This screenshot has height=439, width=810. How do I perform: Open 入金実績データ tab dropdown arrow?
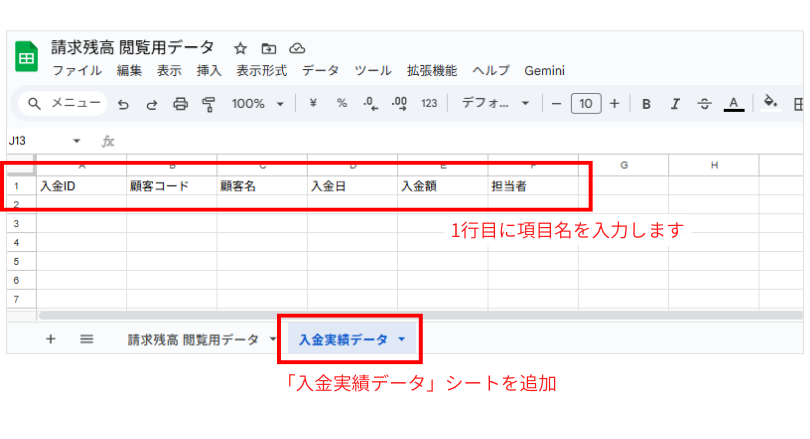402,339
